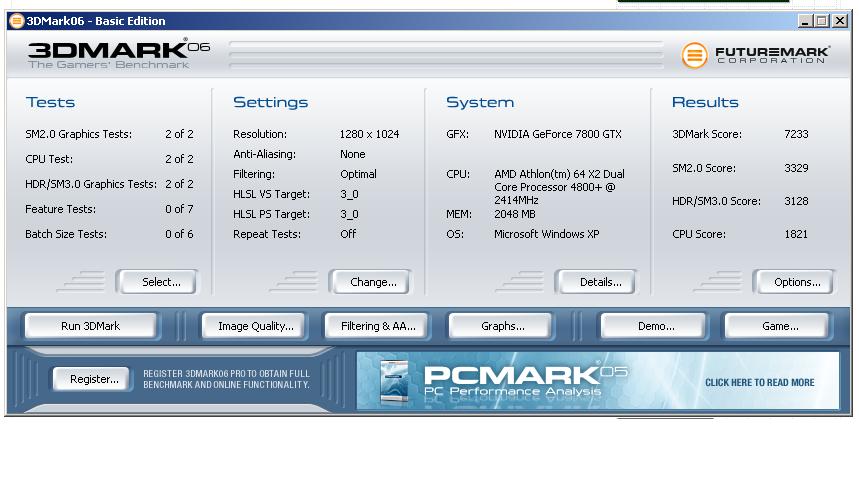Click the Tests section heading
859x482 pixels.
pyautogui.click(x=50, y=102)
